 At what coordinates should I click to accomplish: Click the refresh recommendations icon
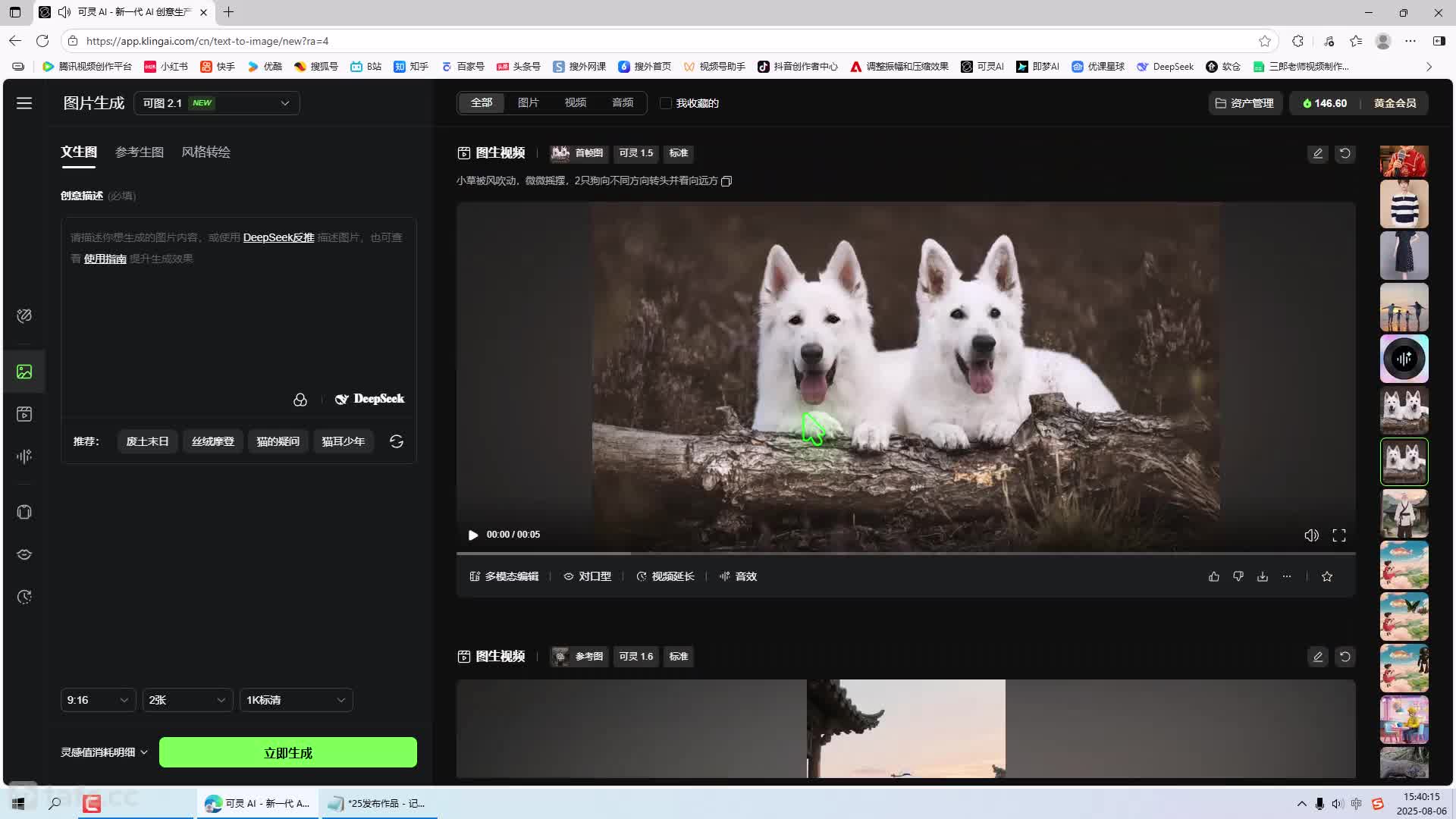(x=397, y=441)
